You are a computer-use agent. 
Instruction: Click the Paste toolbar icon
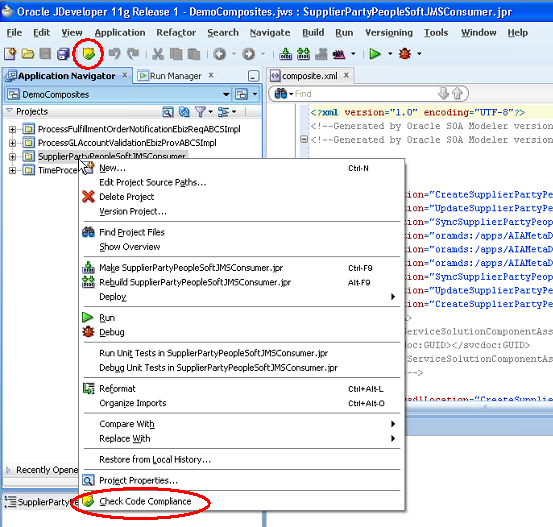(194, 54)
